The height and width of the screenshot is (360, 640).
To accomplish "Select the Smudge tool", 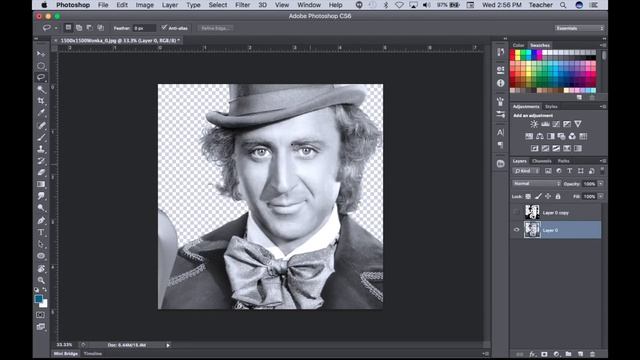I will [x=41, y=196].
